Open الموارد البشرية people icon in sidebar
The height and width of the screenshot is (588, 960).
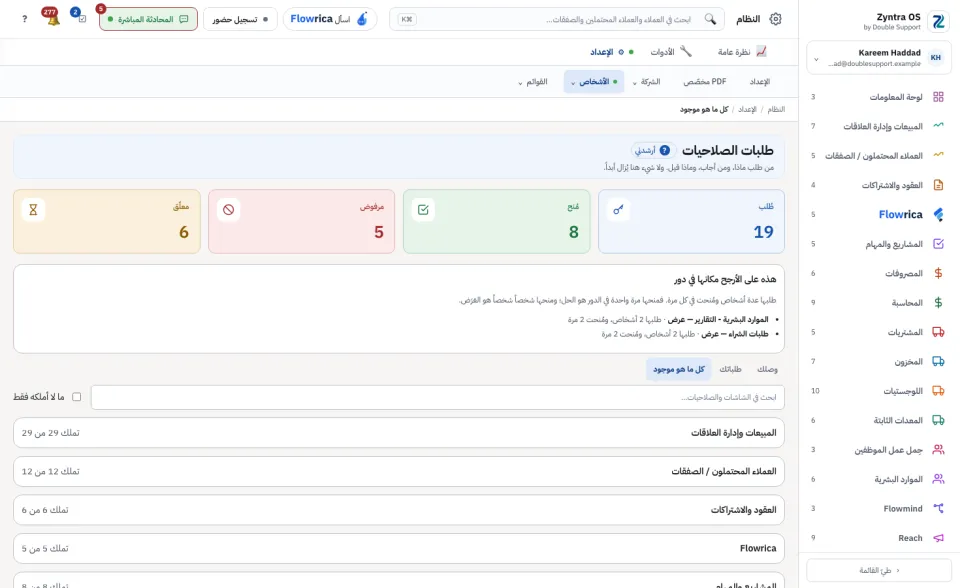pyautogui.click(x=938, y=479)
